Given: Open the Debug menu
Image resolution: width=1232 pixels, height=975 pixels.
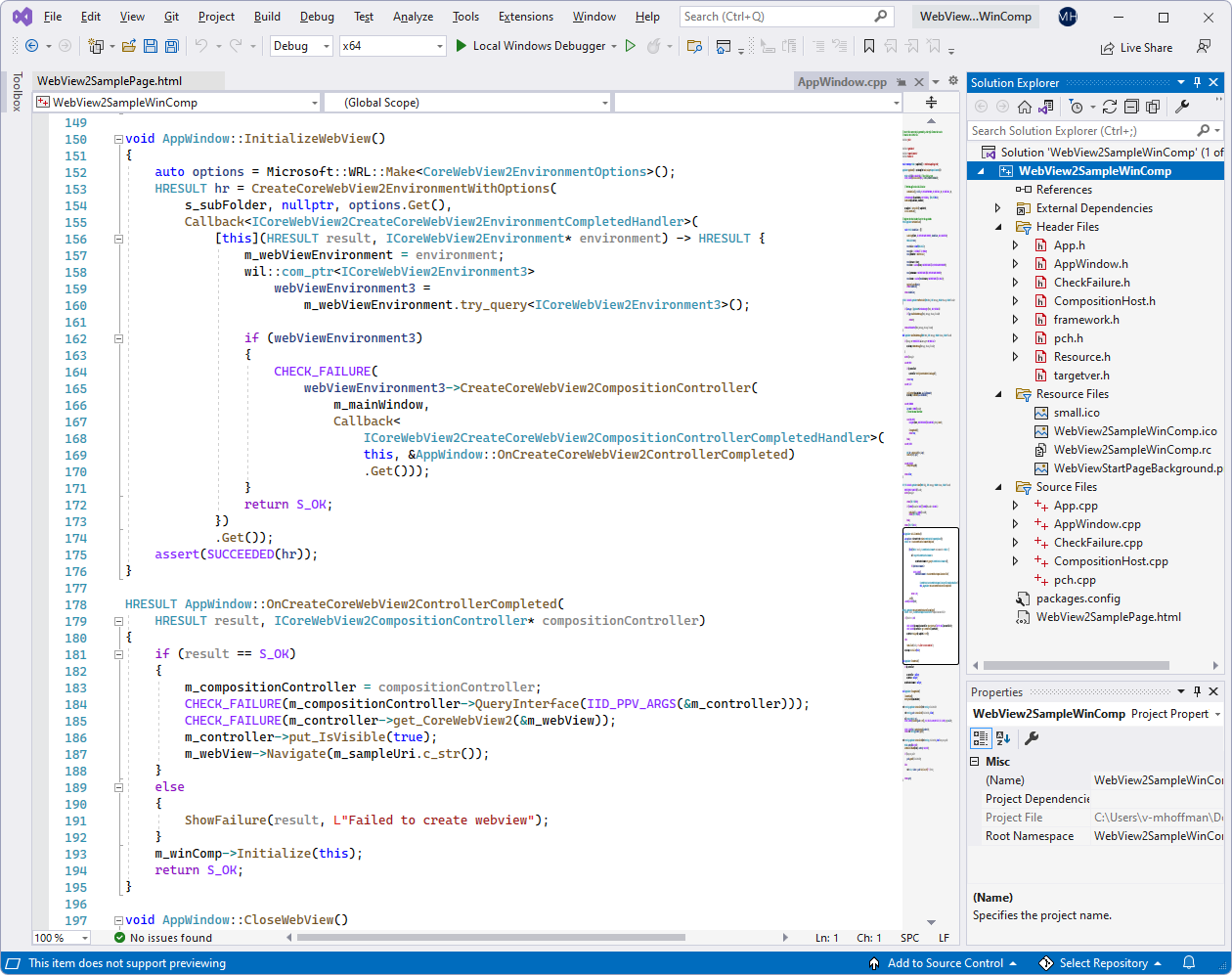Looking at the screenshot, I should [x=317, y=17].
